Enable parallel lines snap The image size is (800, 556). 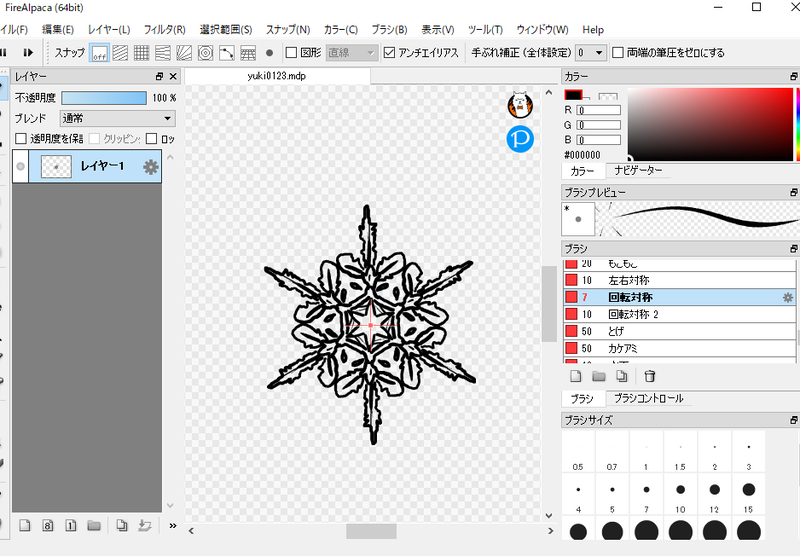120,53
